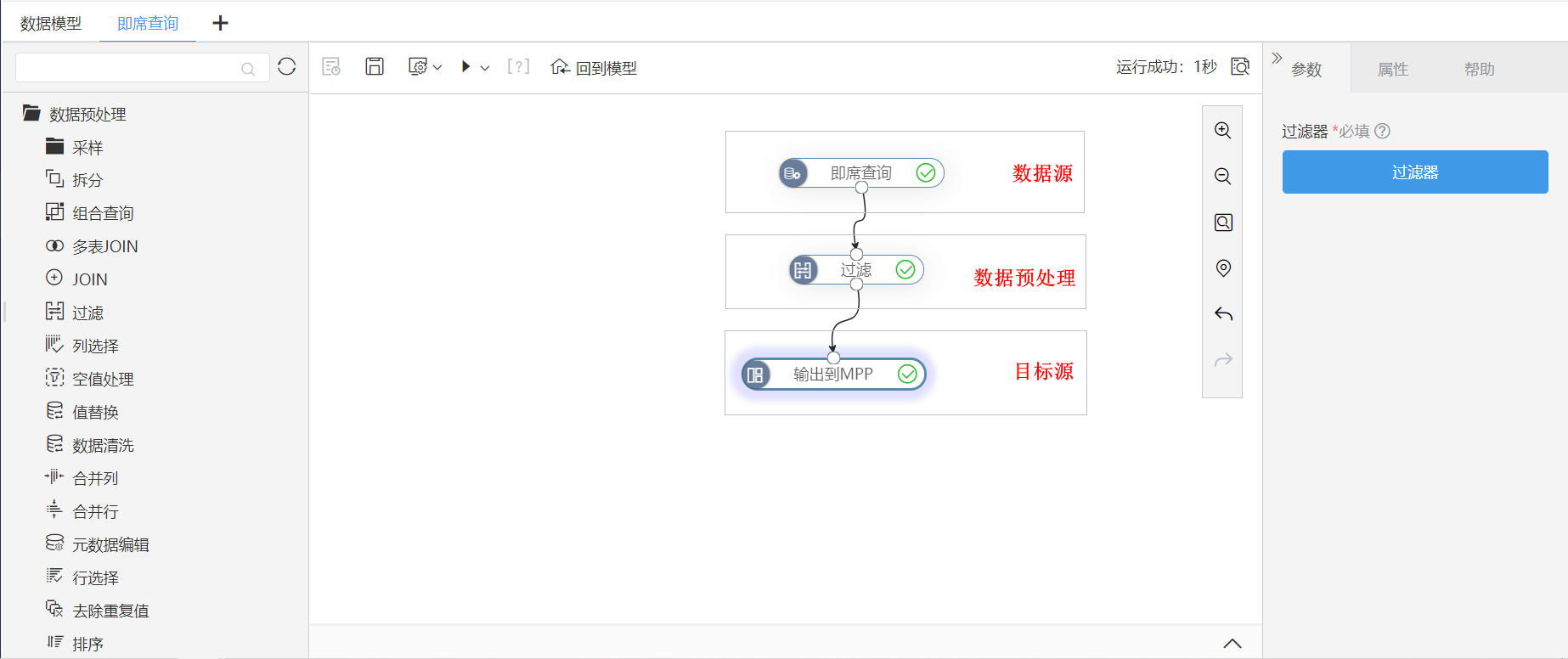Click the save icon in toolbar
The image size is (1568, 659).
click(375, 66)
